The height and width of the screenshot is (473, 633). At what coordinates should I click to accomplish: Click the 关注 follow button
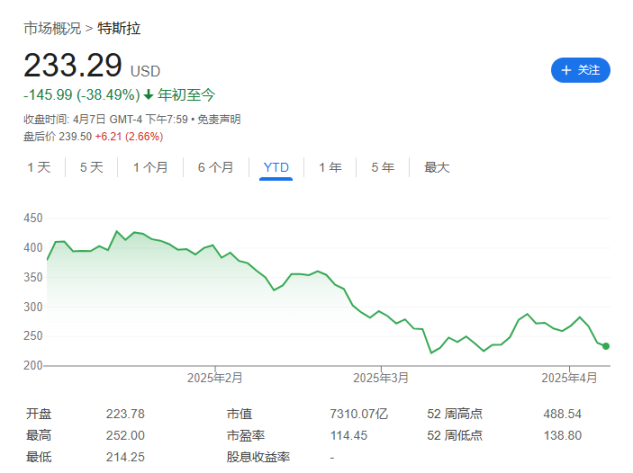coord(581,70)
